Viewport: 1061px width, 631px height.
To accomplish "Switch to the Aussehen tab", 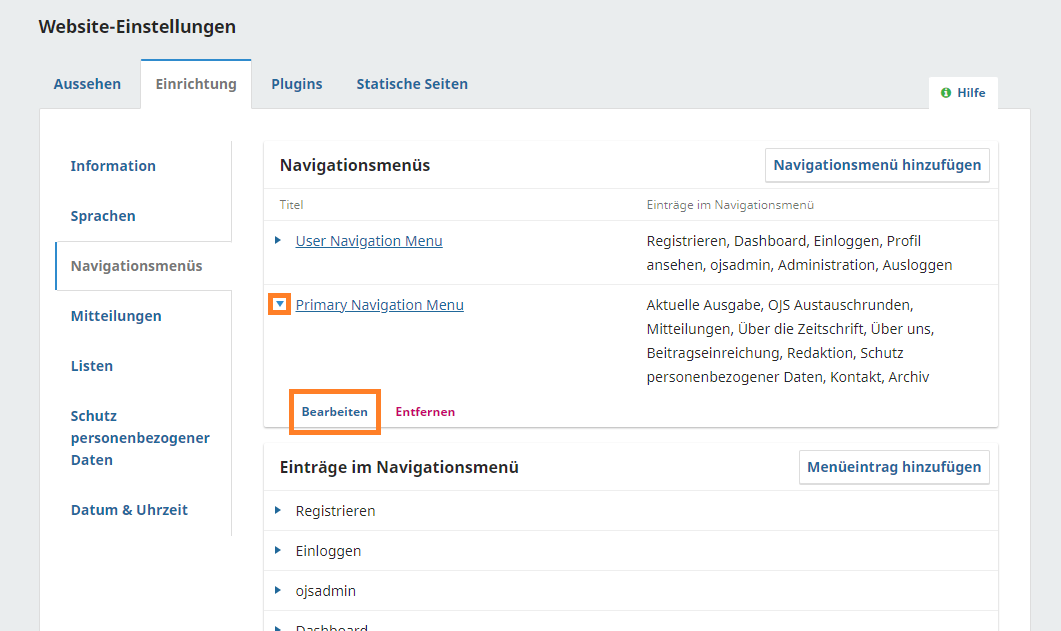I will coord(87,84).
